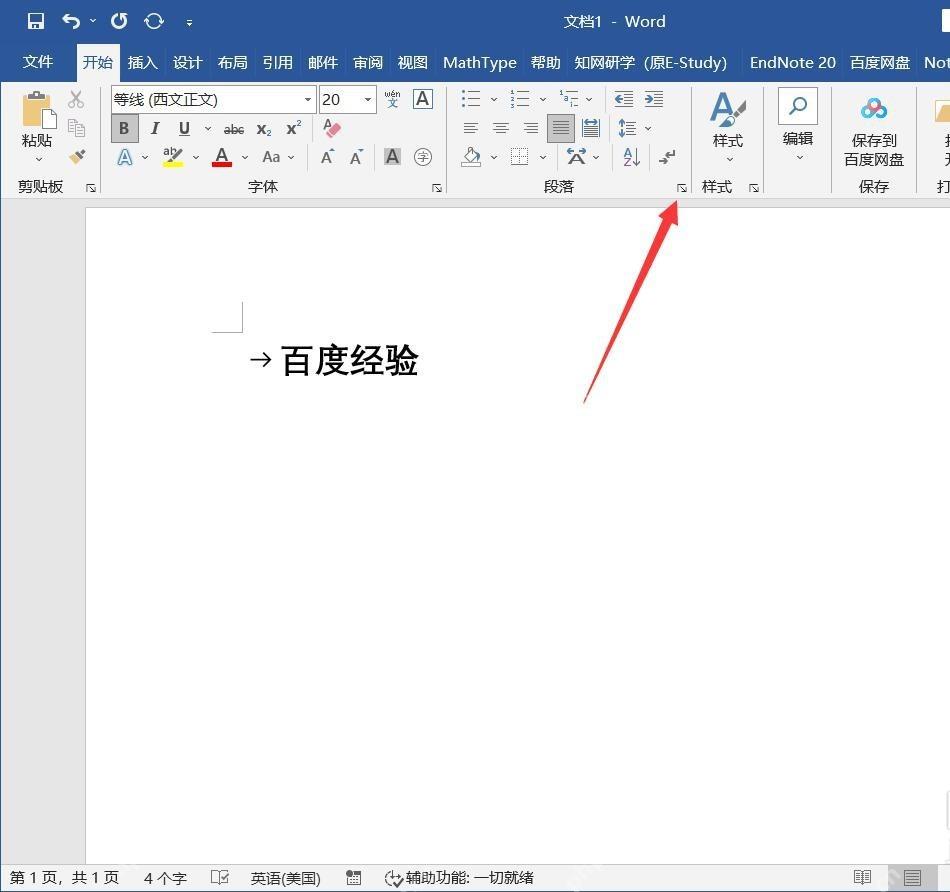
Task: Increase font size with grow font icon
Action: tap(327, 158)
